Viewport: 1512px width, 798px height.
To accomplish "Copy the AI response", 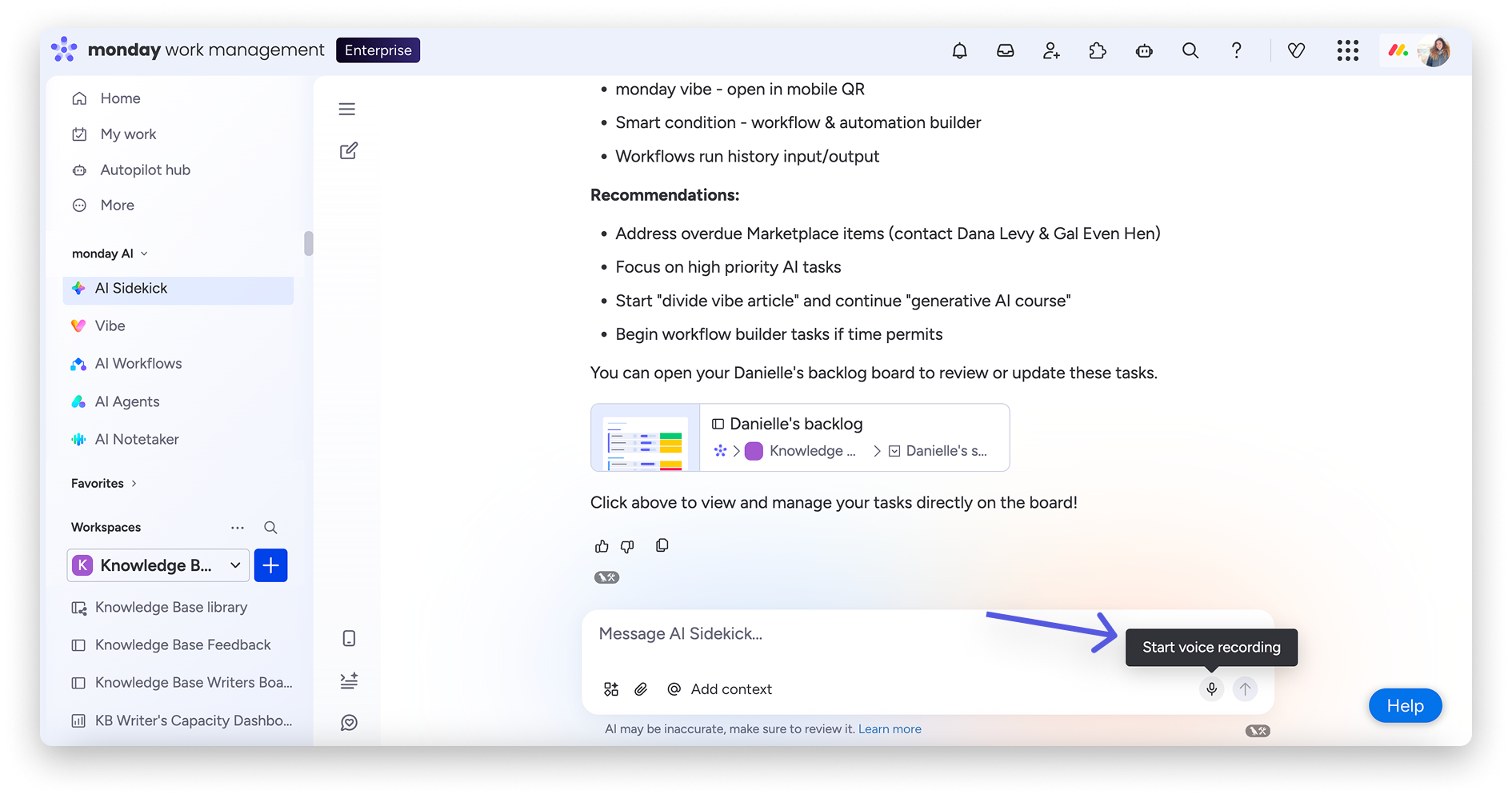I will [x=662, y=545].
